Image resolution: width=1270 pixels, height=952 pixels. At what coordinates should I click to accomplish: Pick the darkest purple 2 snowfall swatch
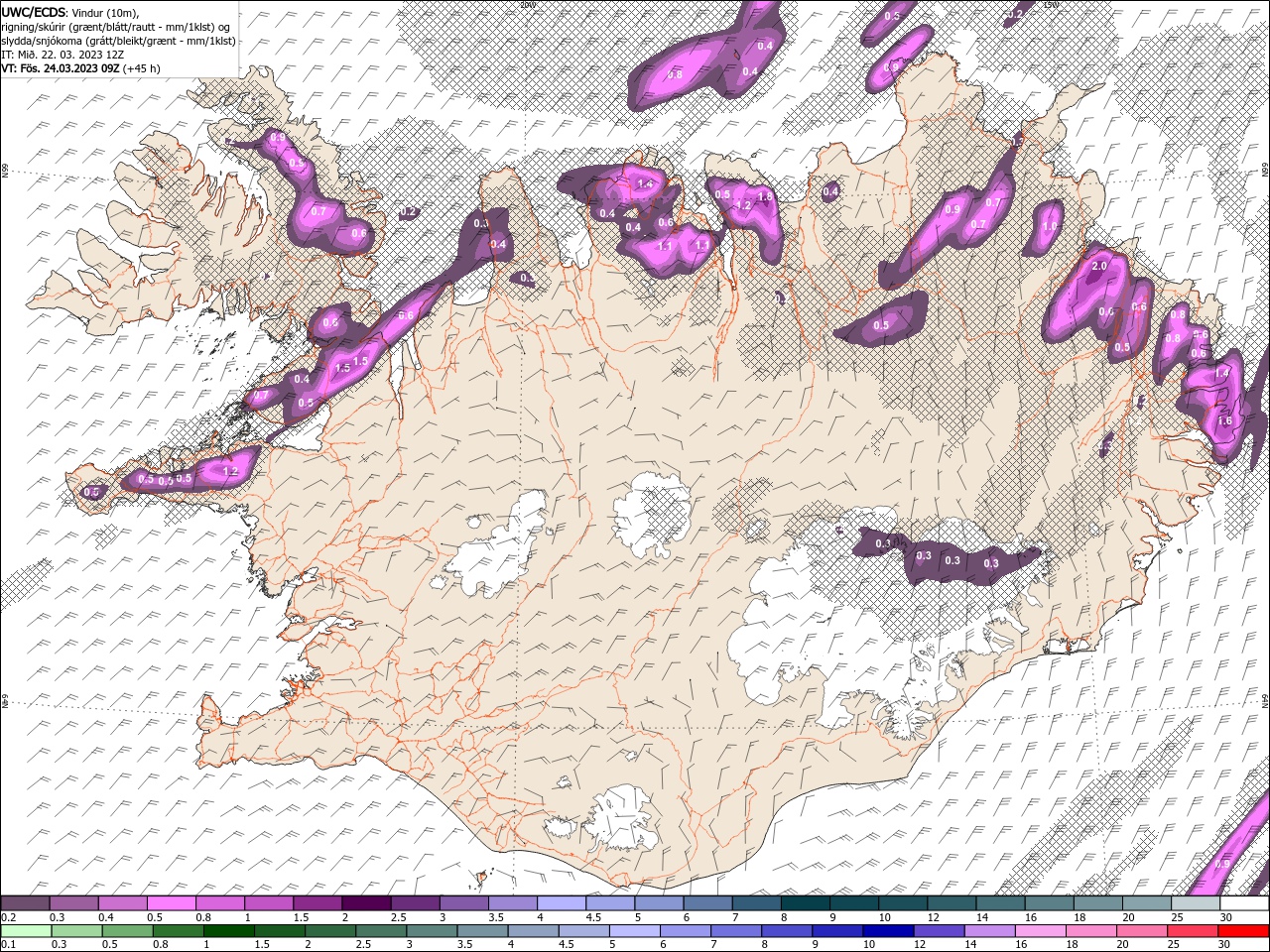click(x=366, y=903)
